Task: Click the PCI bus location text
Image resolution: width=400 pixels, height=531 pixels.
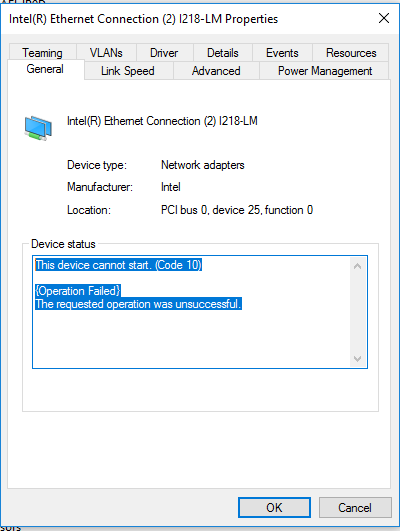Action: [237, 210]
